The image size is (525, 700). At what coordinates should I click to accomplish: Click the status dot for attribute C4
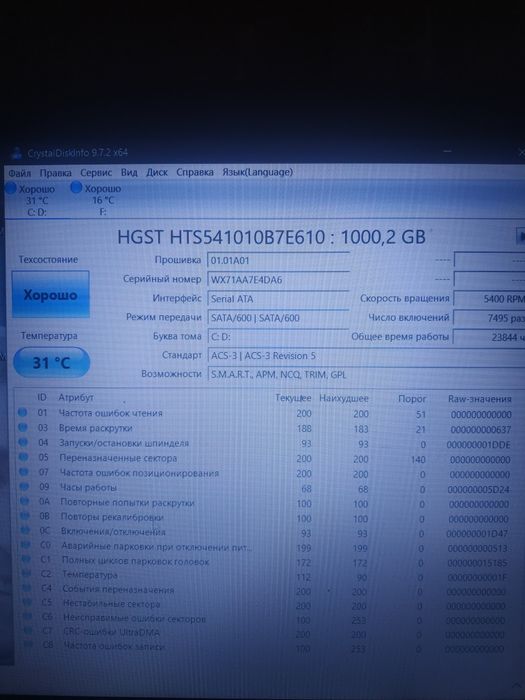coord(28,588)
